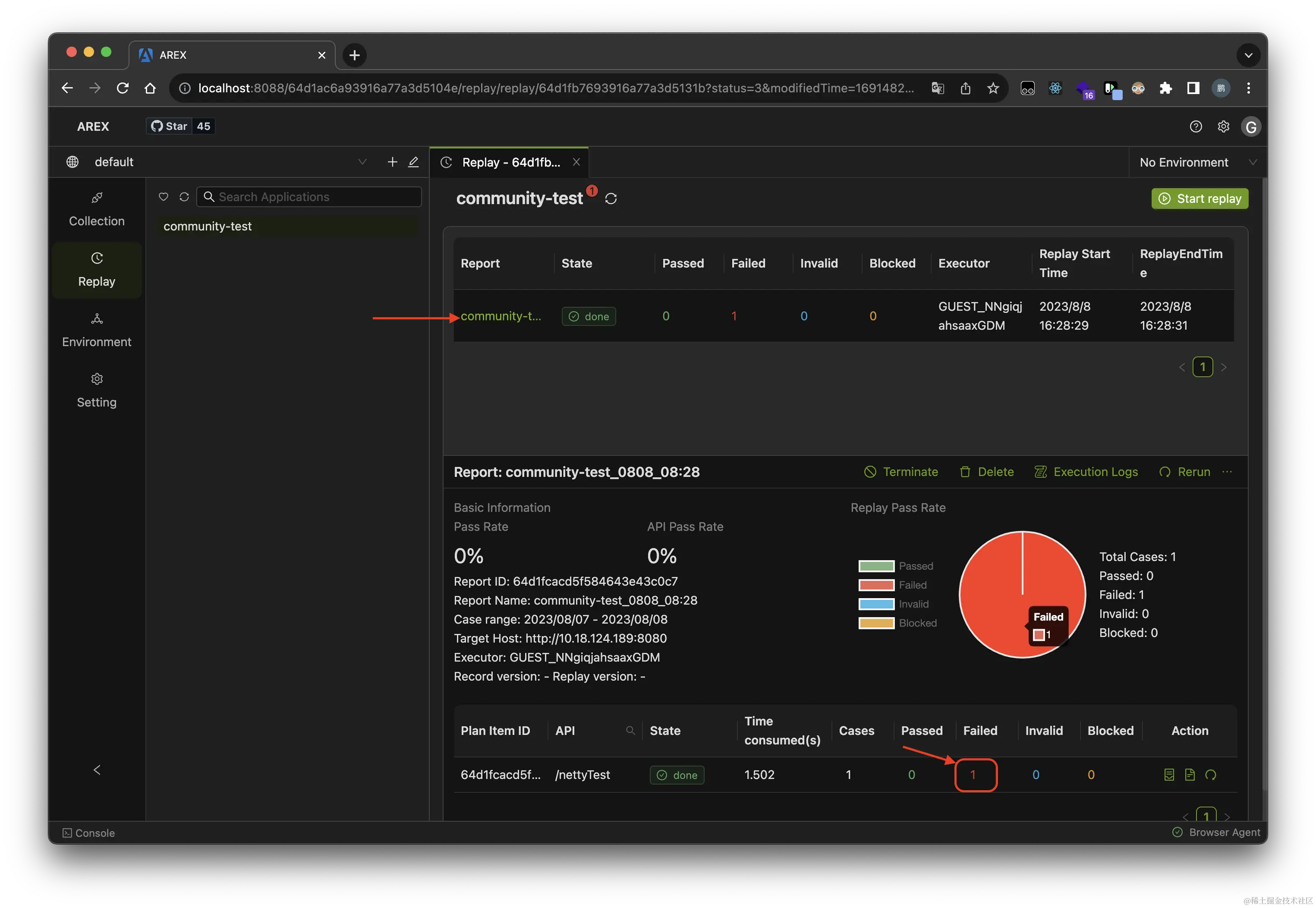This screenshot has height=908, width=1316.
Task: Open the Execution Logs link
Action: coord(1086,472)
